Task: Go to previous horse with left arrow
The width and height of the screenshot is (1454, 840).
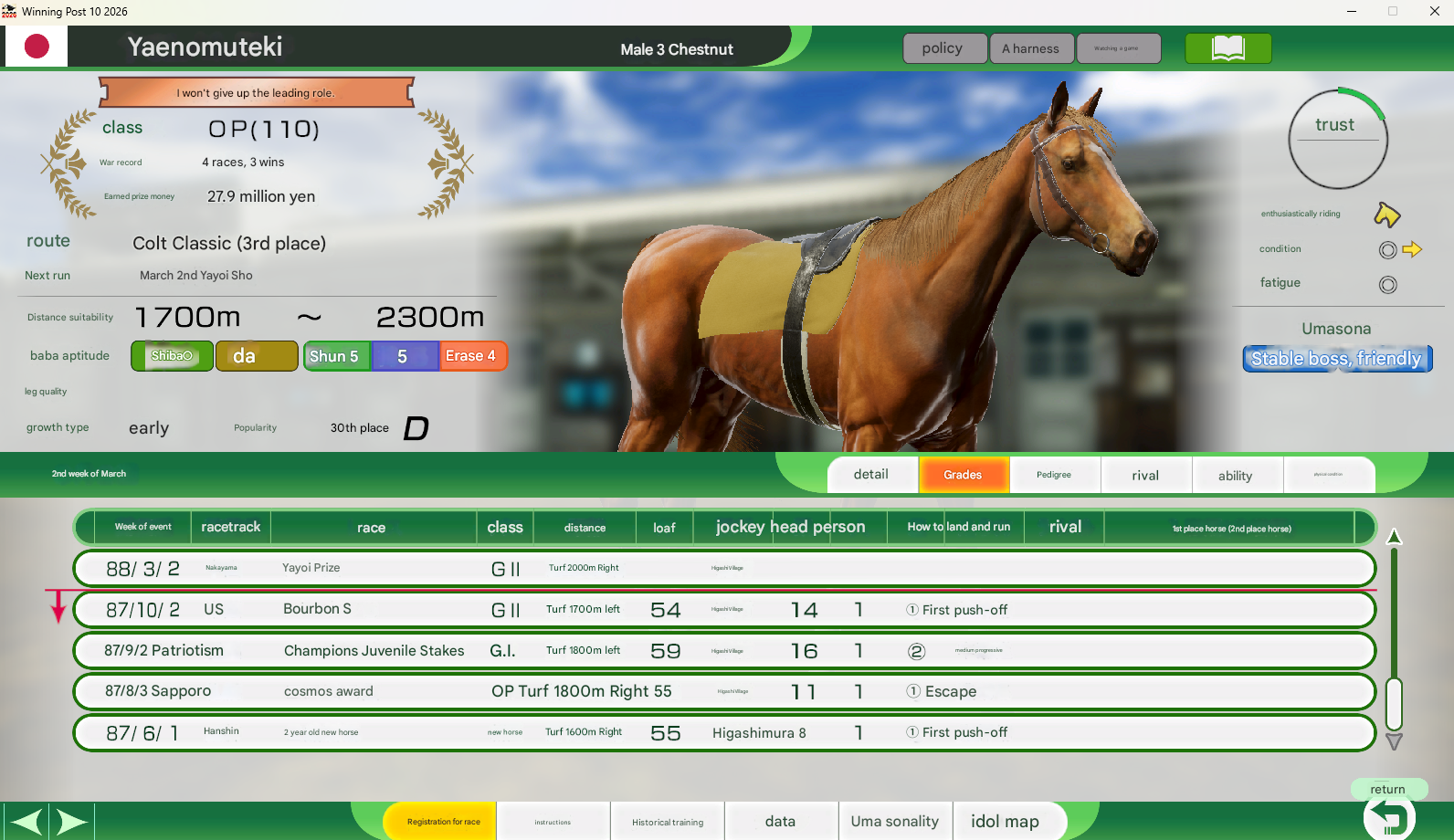Action: coord(26,822)
